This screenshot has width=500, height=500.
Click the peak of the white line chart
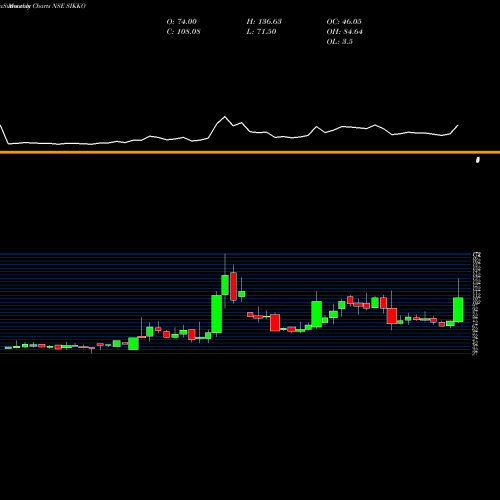pyautogui.click(x=225, y=117)
